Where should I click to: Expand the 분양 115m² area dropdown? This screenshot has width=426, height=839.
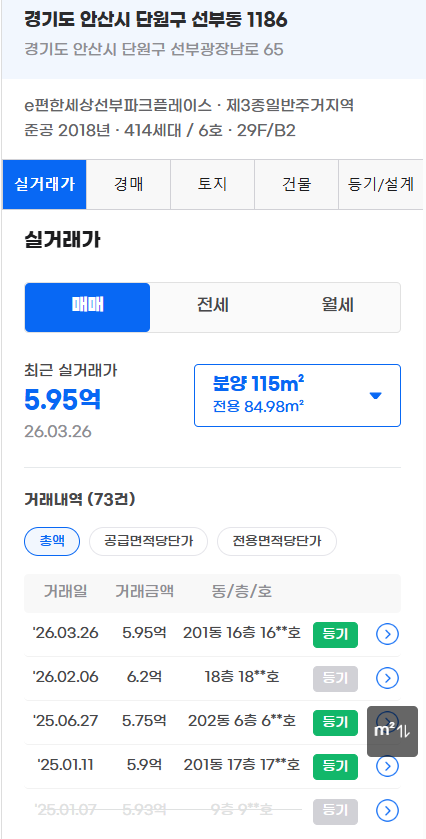[x=297, y=395]
